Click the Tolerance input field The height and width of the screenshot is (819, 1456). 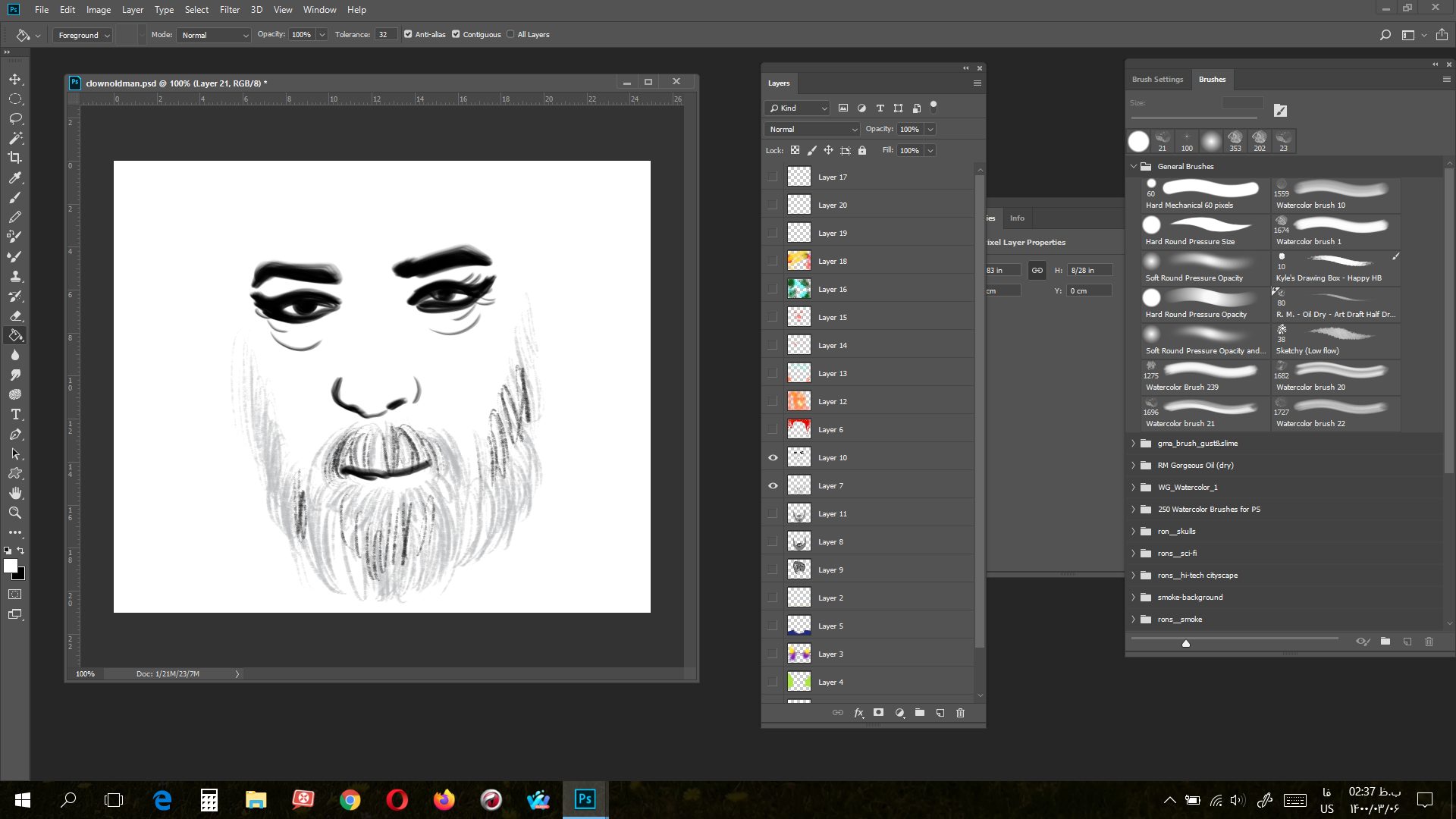(386, 35)
